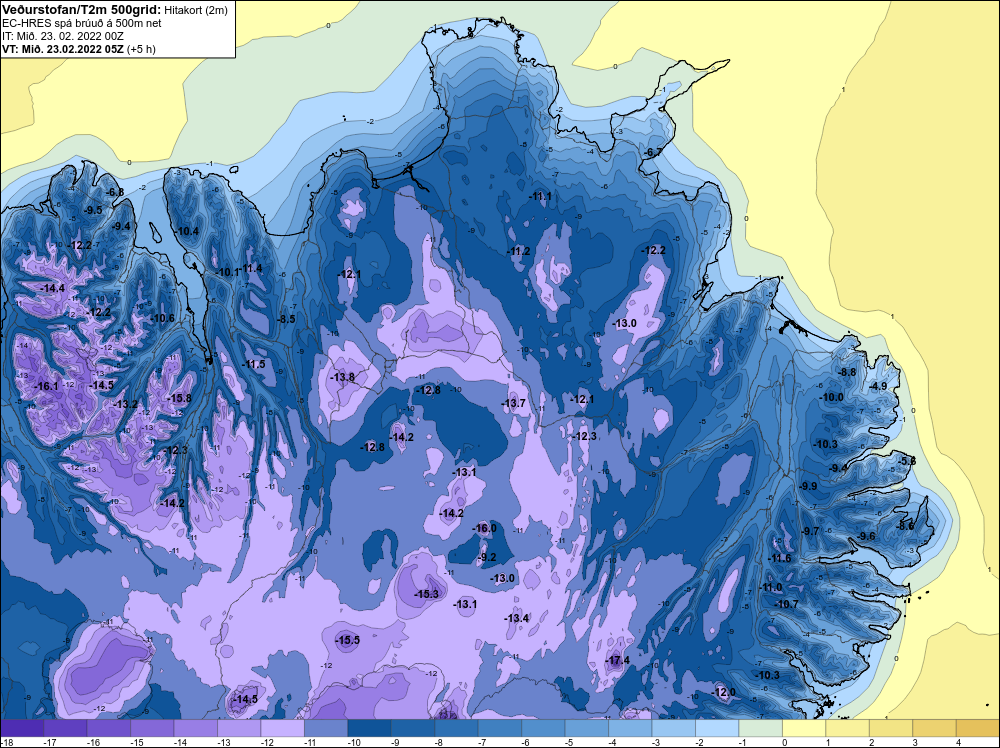Click the -9.9 temperature label
Image resolution: width=1000 pixels, height=748 pixels.
tap(808, 486)
